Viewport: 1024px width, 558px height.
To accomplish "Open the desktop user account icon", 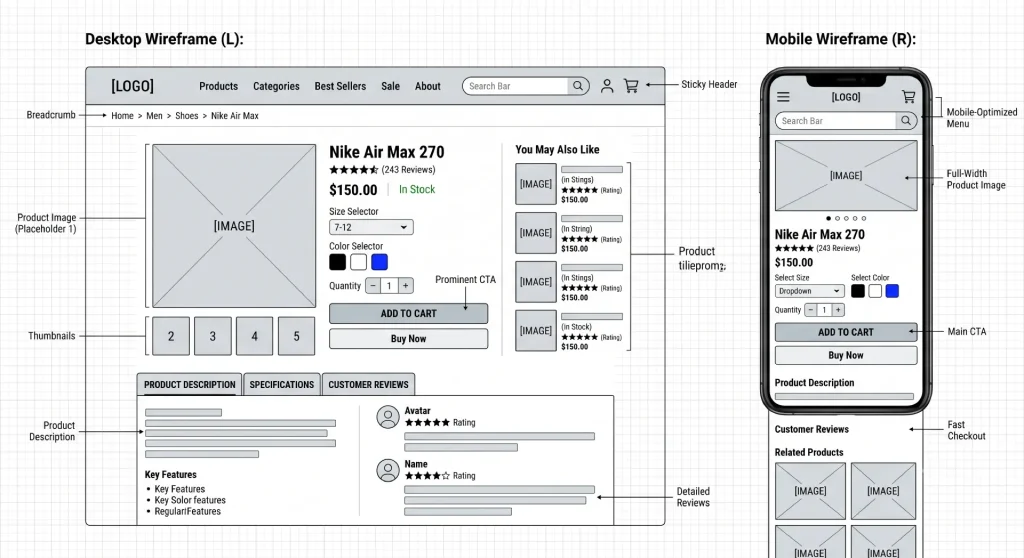I will point(607,86).
